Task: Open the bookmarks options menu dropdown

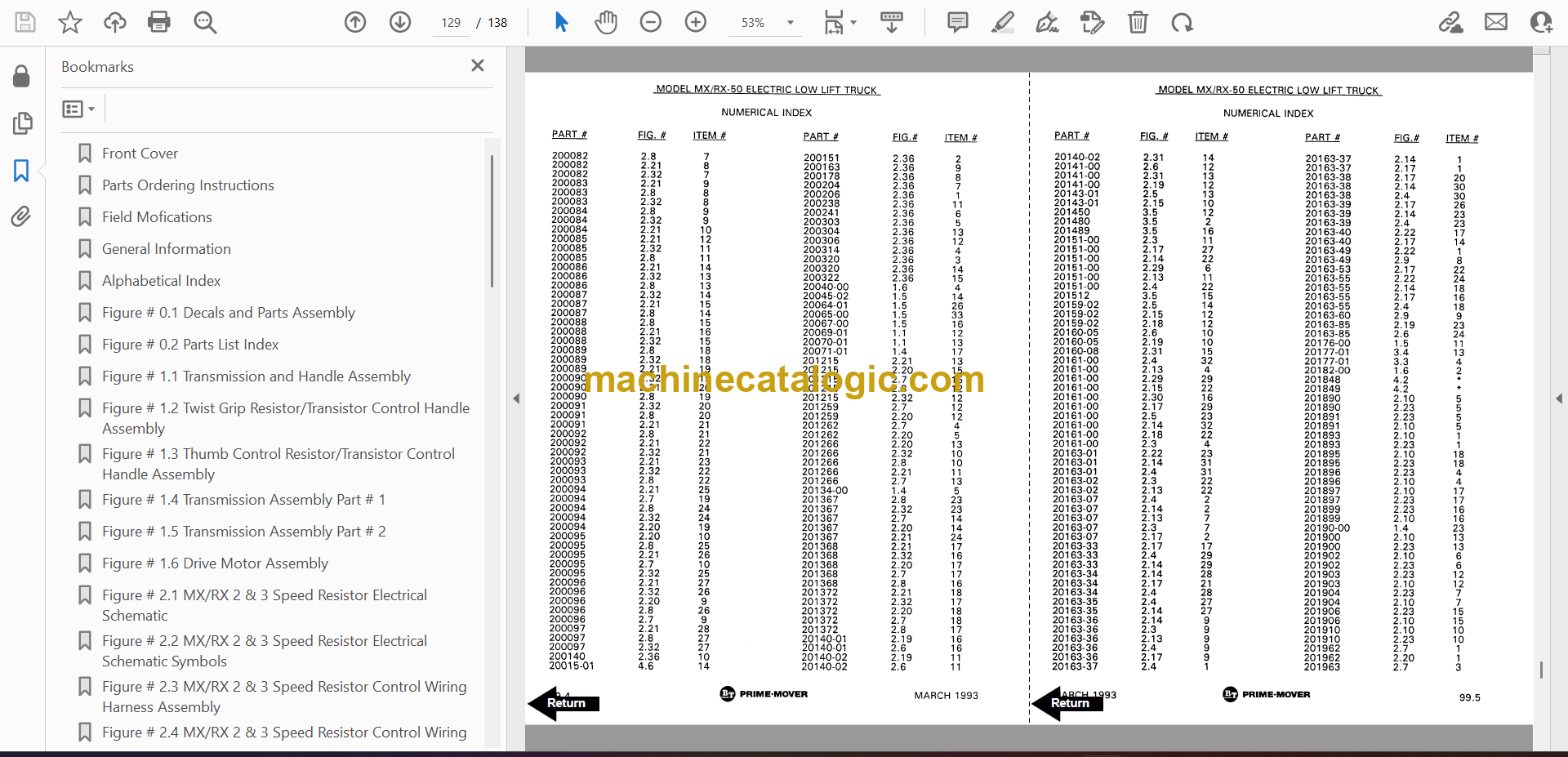Action: tap(79, 109)
